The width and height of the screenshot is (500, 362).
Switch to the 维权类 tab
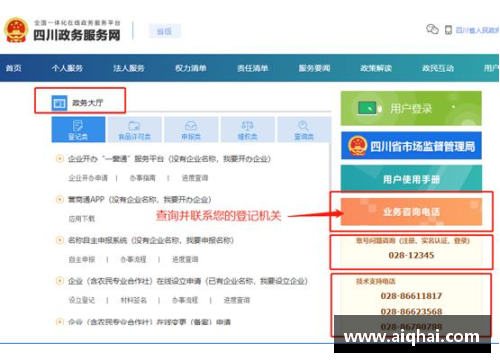click(x=248, y=130)
